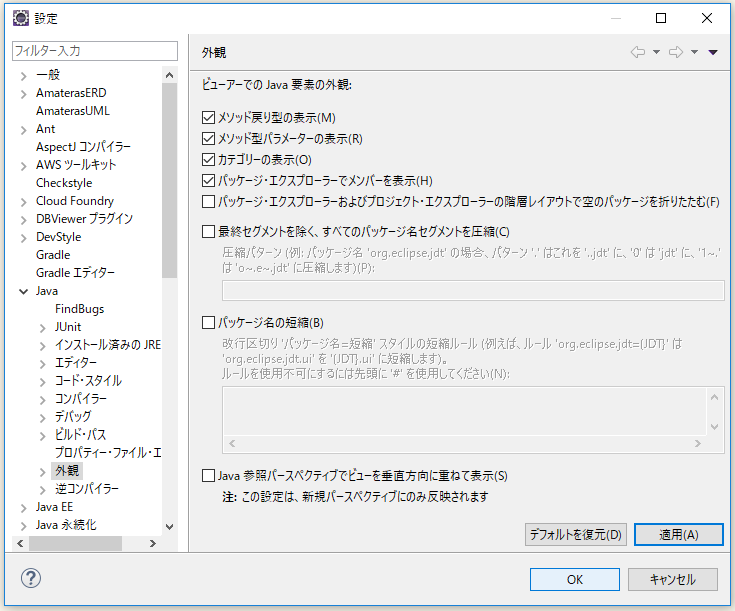Click the フィルター入力 filter field
Screen dimensions: 735x611
point(95,51)
